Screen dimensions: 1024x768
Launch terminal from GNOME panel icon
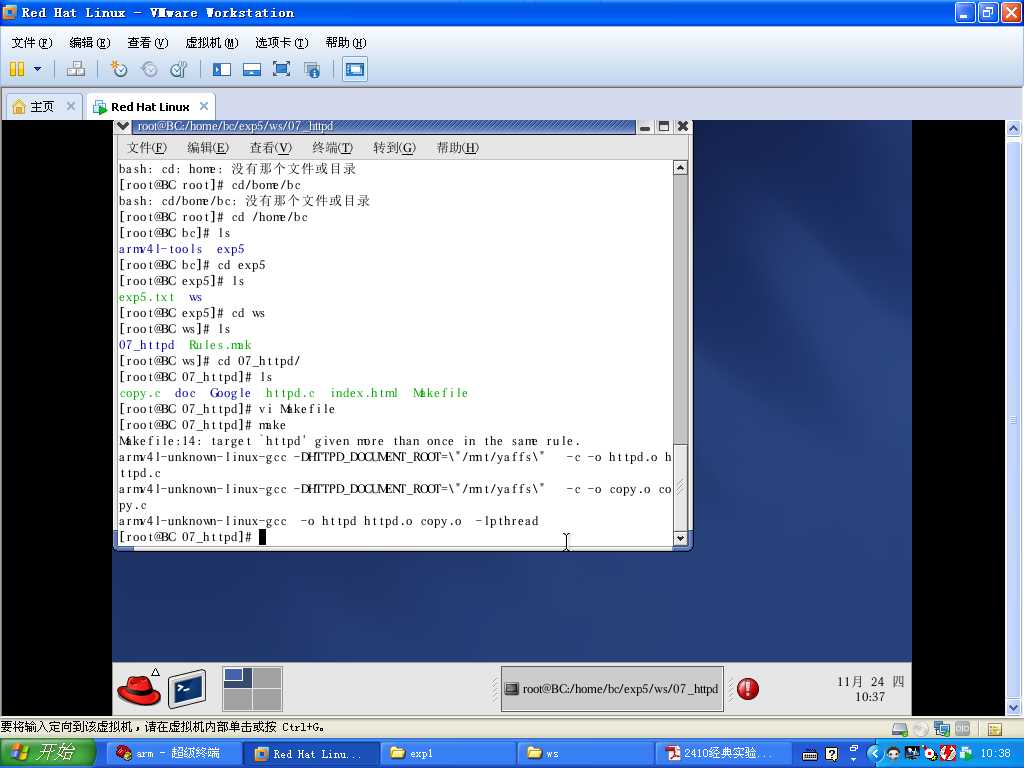[187, 688]
